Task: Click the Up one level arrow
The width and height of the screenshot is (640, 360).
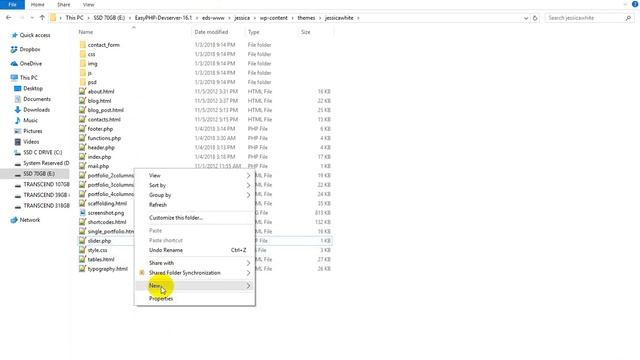Action: tap(42, 18)
